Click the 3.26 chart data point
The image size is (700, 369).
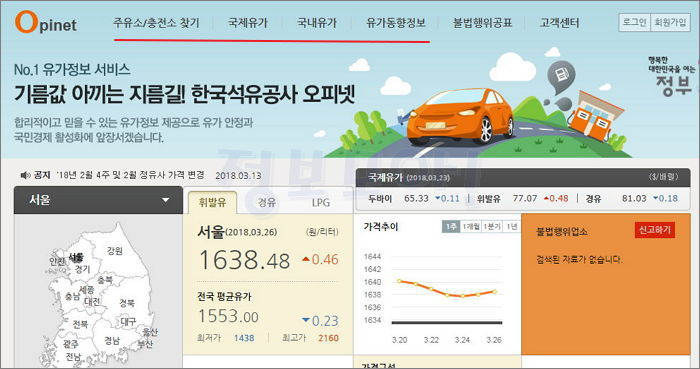[495, 292]
